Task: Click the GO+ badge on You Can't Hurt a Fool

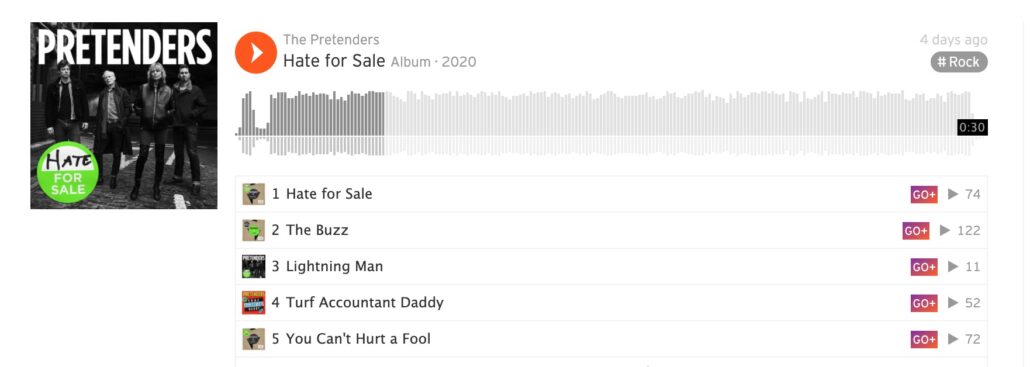Action: (x=924, y=339)
